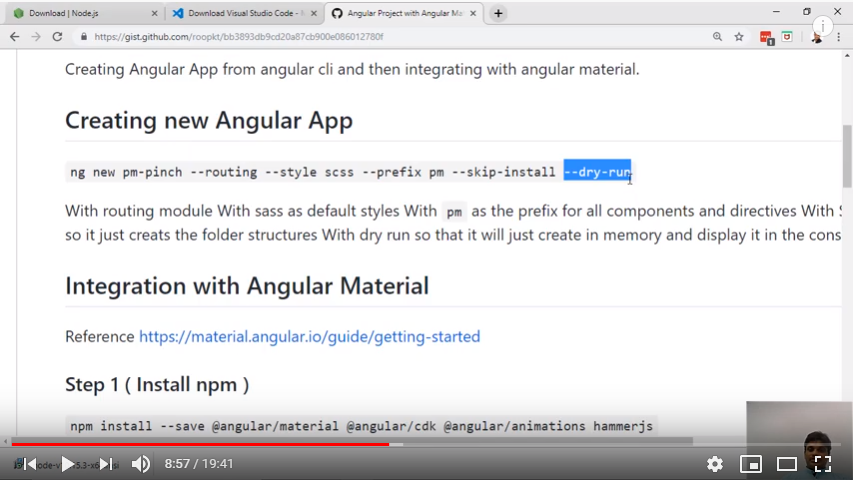Mute the video volume
The width and height of the screenshot is (853, 480).
(x=141, y=464)
